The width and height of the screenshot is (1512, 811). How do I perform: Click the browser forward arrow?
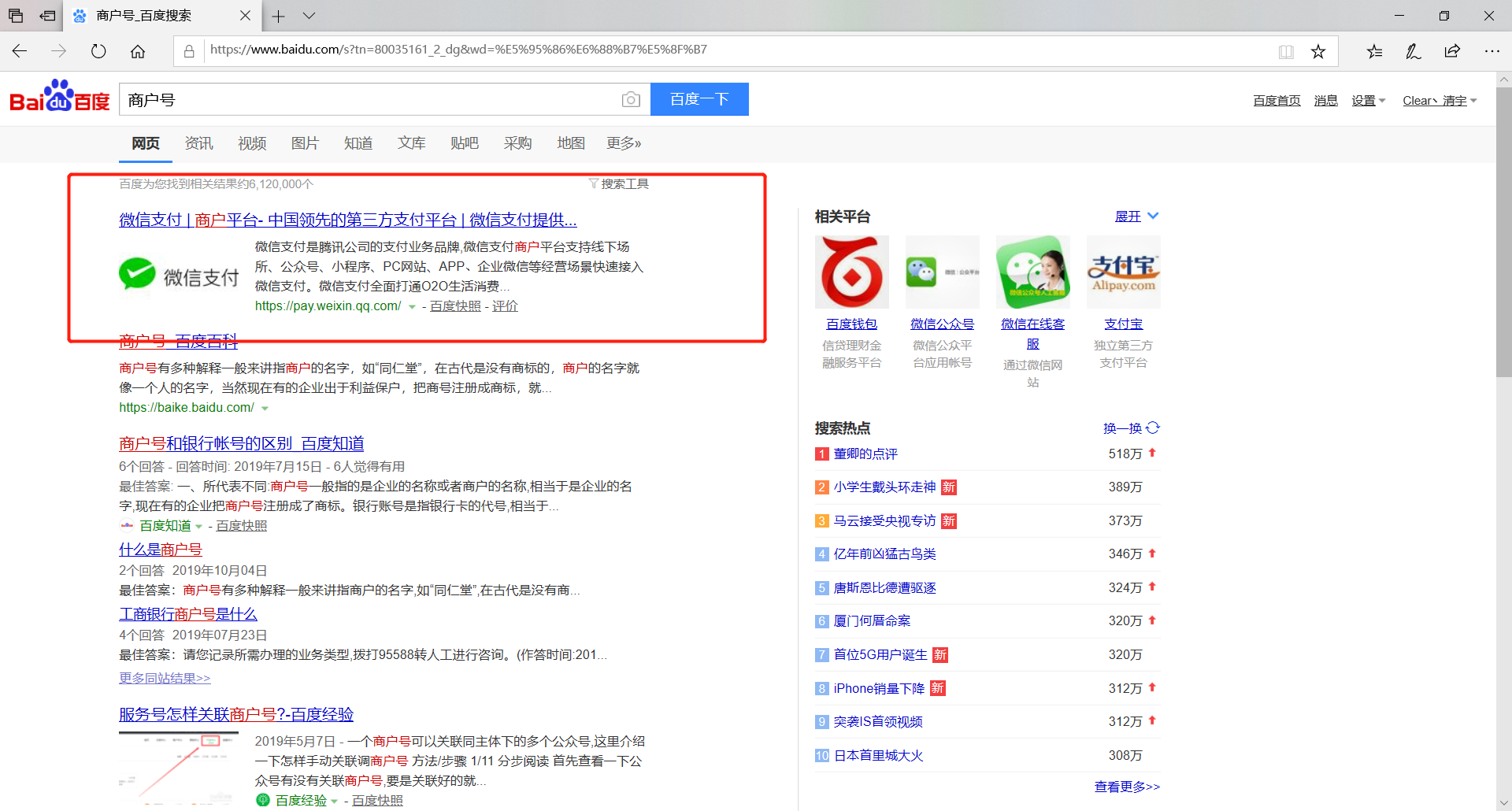click(59, 51)
